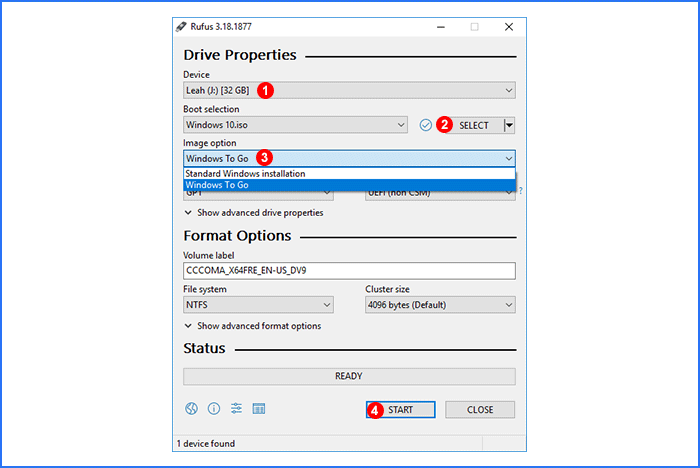Screen dimensions: 700x468
Task: Close the Rufus window with the X
Action: pos(508,27)
